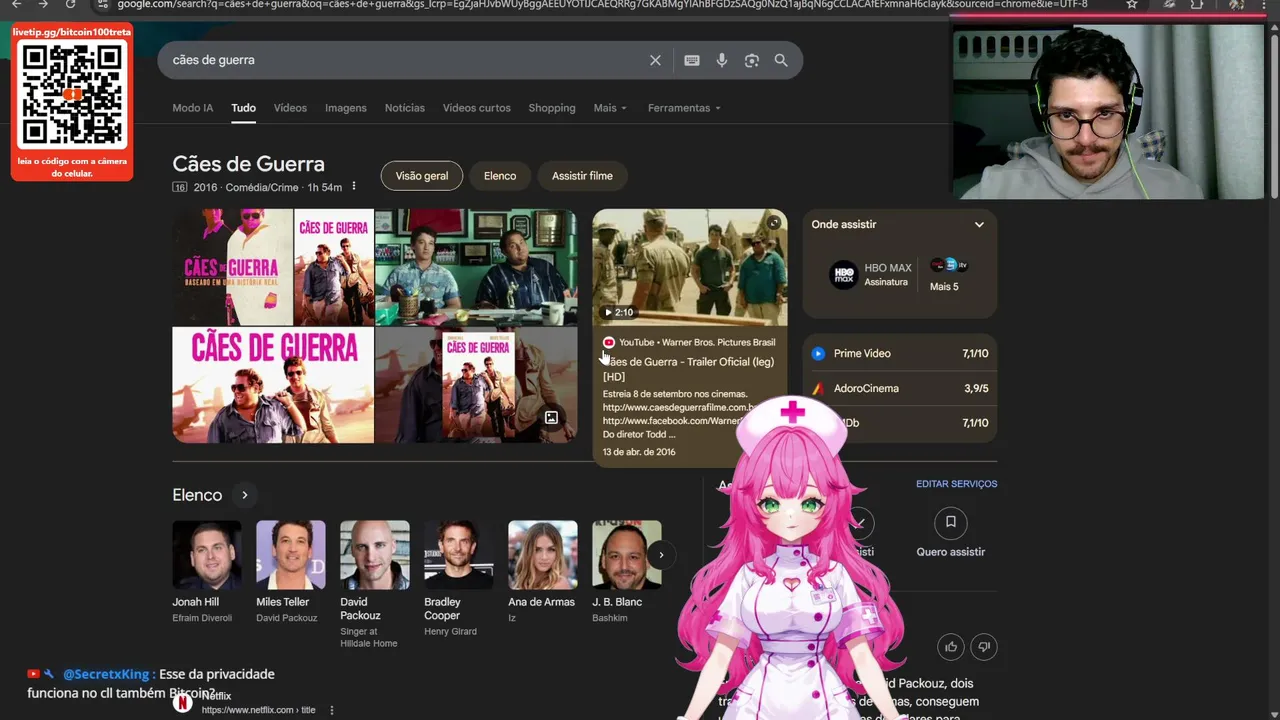The image size is (1280, 720).
Task: Click the EDITAR SERVIÇOS link
Action: click(956, 484)
